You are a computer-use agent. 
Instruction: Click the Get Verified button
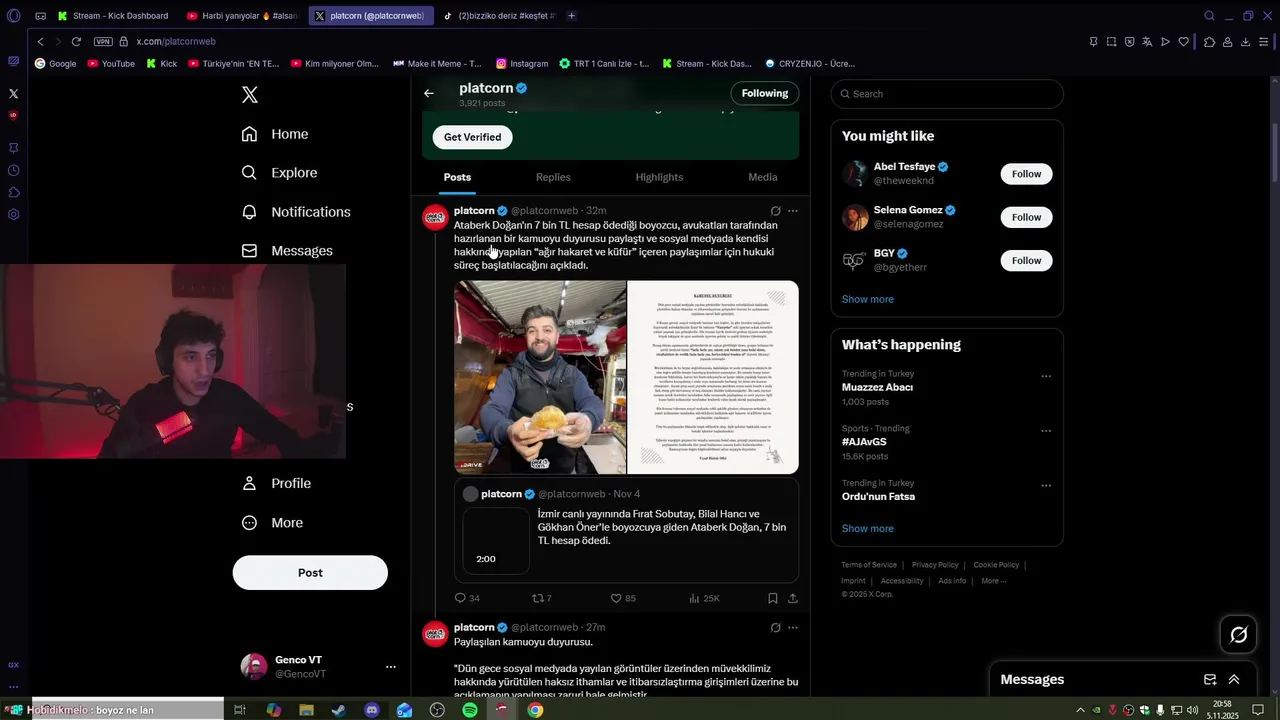click(x=472, y=137)
